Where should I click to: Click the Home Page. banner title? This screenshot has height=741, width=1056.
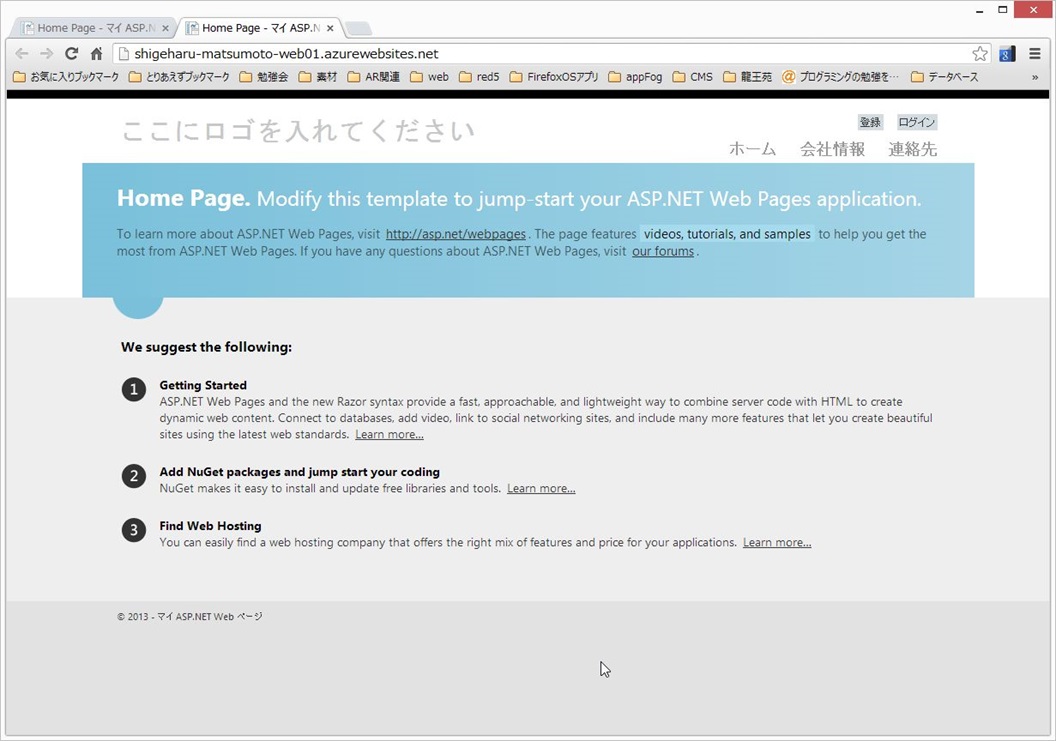[183, 198]
